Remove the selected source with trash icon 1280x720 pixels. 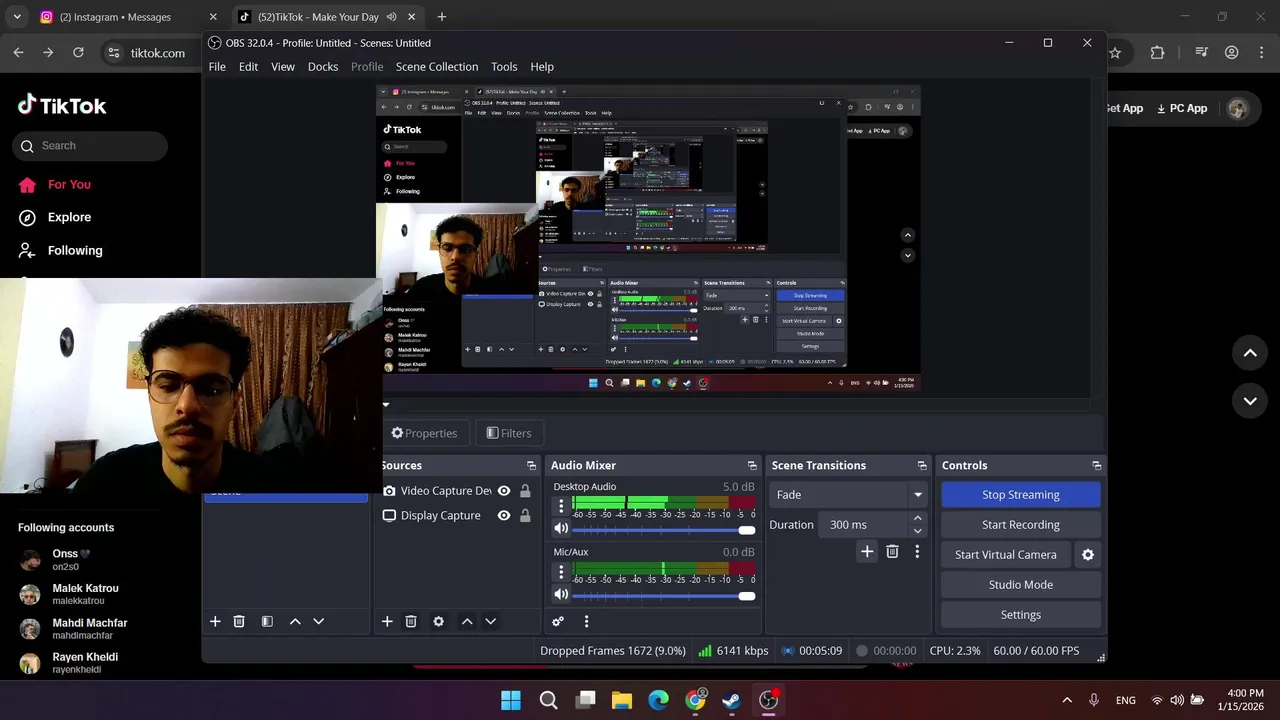click(x=411, y=621)
